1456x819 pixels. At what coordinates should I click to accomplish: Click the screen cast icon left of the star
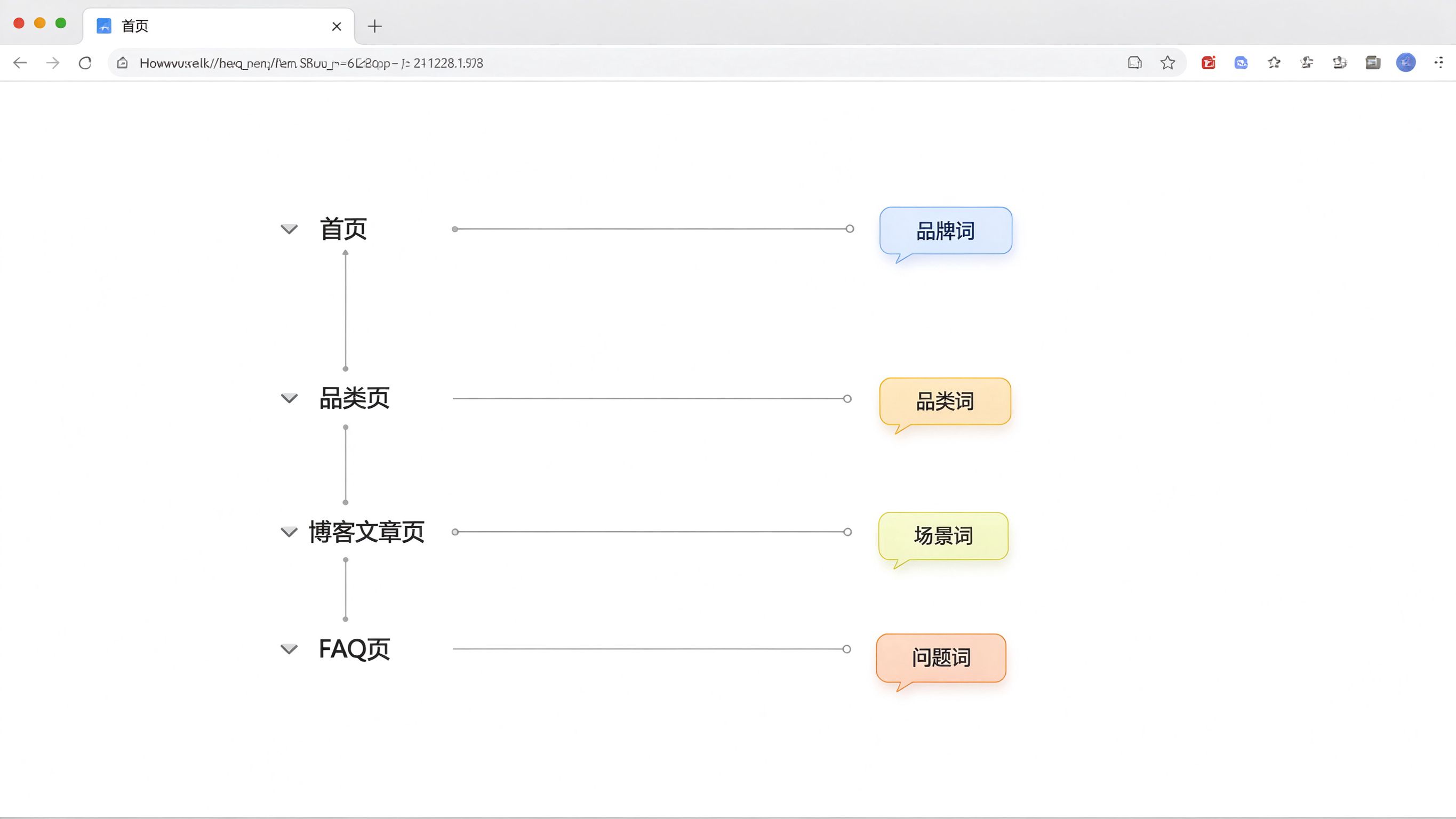pos(1135,63)
